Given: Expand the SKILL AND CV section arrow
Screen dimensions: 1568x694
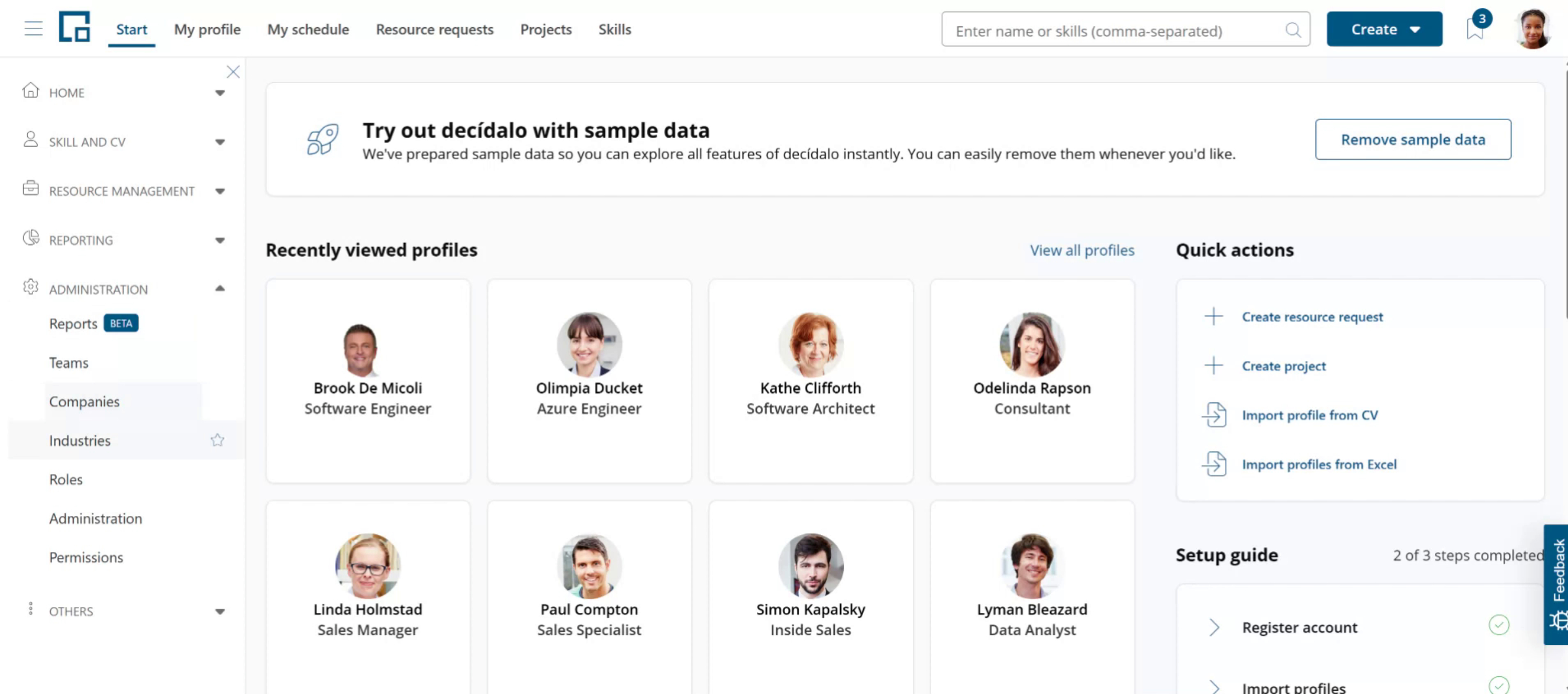Looking at the screenshot, I should (x=220, y=142).
